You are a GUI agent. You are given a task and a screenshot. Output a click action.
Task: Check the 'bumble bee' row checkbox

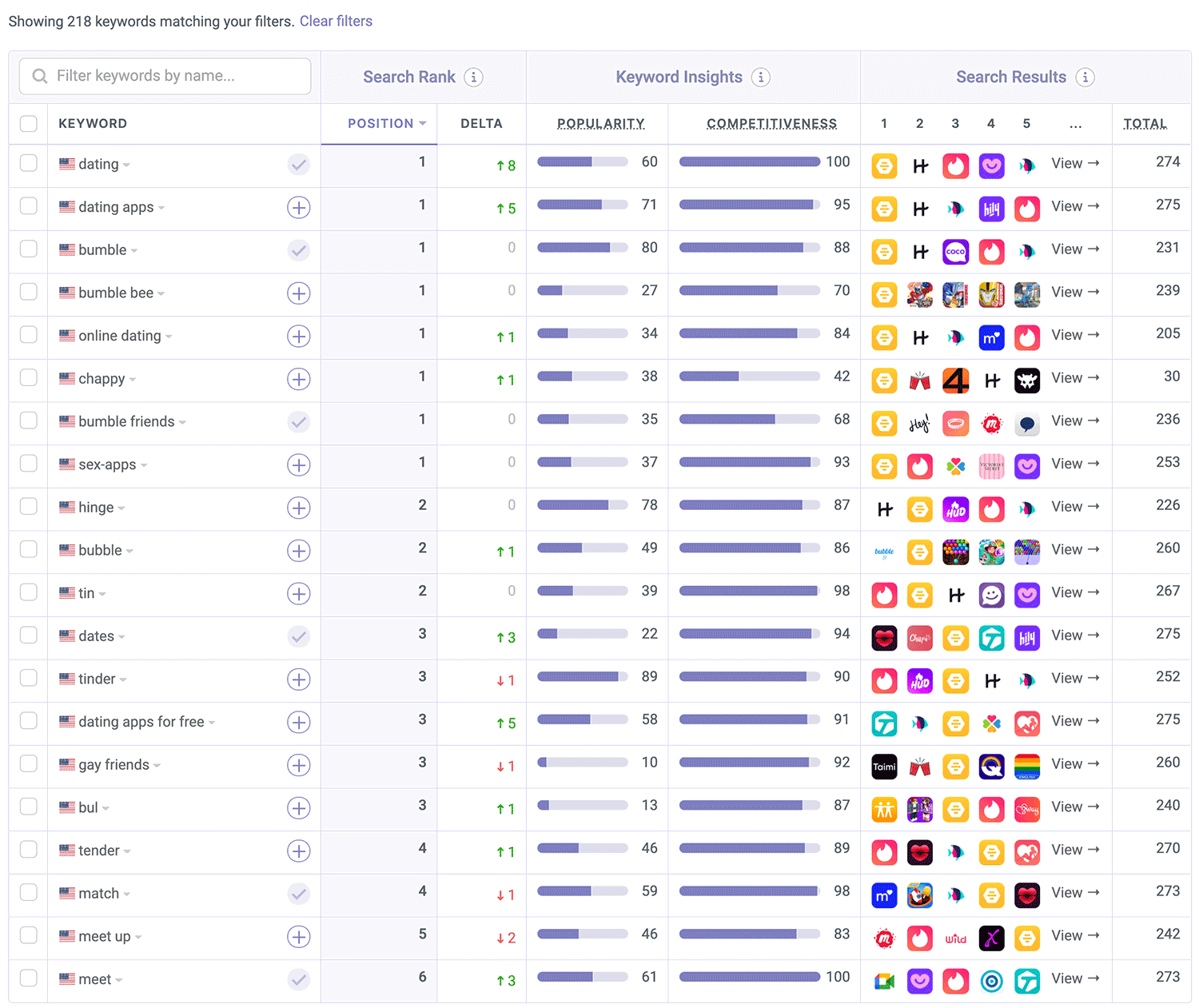tap(29, 292)
